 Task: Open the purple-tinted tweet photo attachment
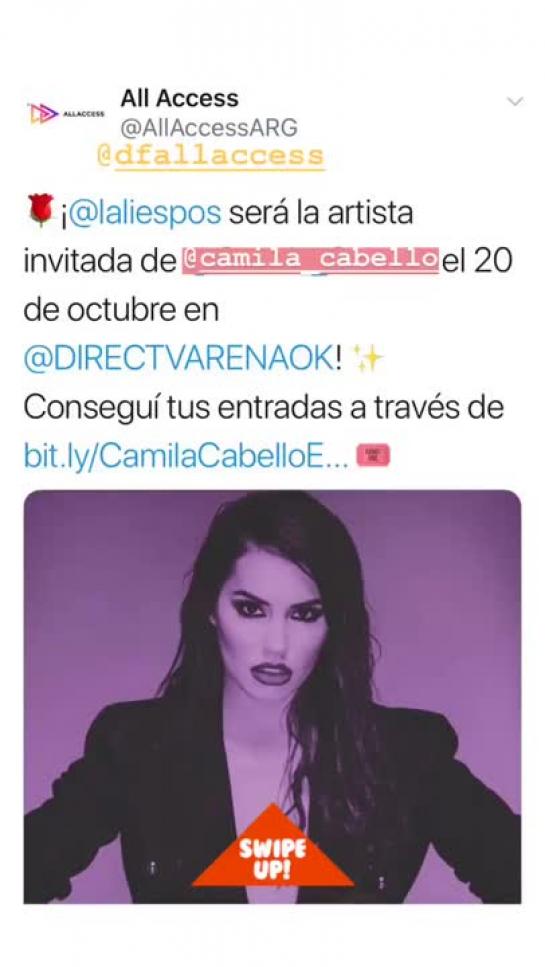(x=272, y=697)
